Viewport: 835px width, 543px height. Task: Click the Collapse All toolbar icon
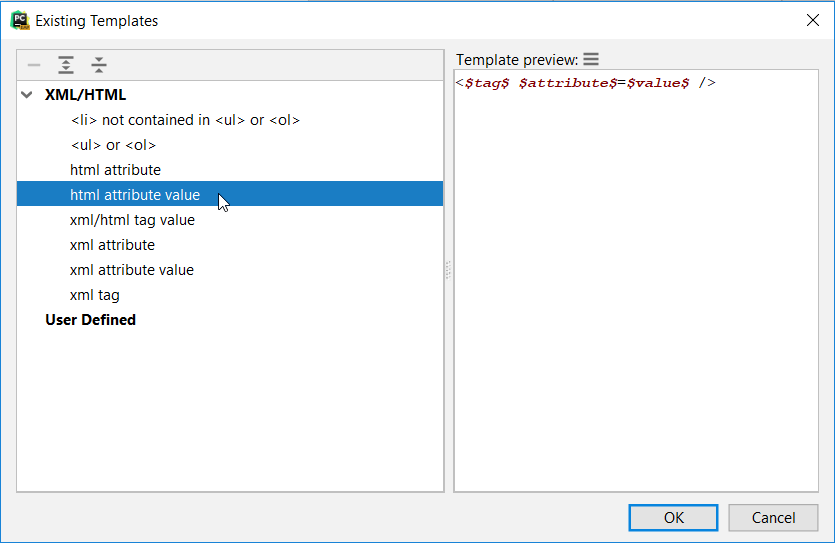(x=99, y=66)
